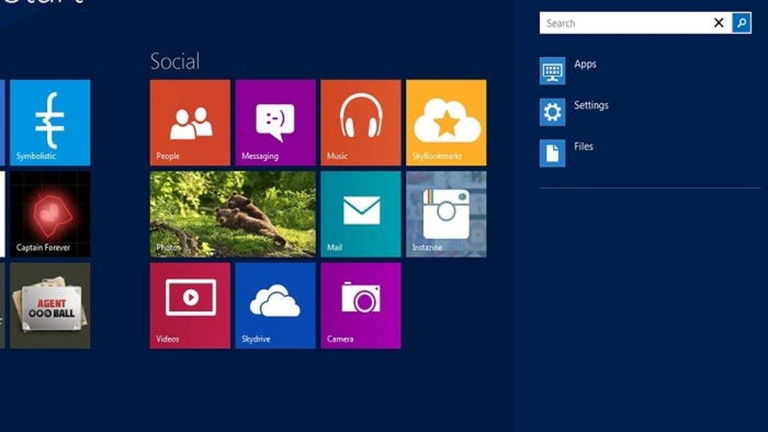Launch the Camera tile
The image size is (768, 432).
tap(360, 306)
